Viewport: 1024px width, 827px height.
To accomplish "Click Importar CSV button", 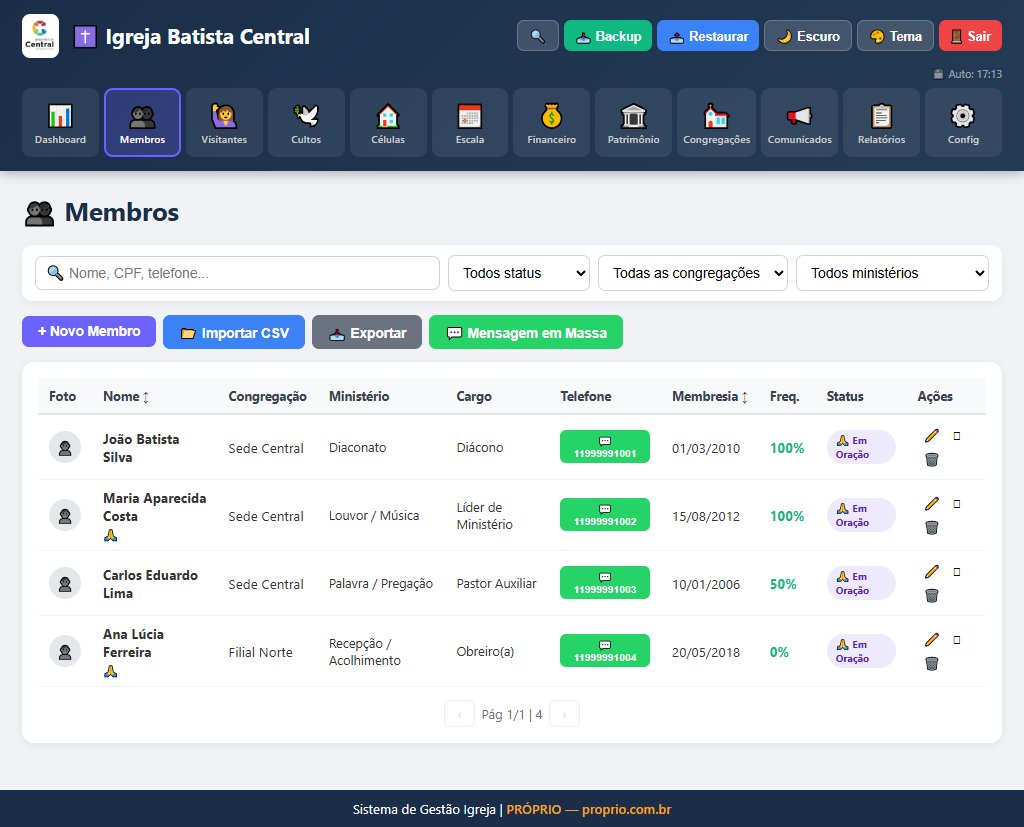I will (234, 332).
